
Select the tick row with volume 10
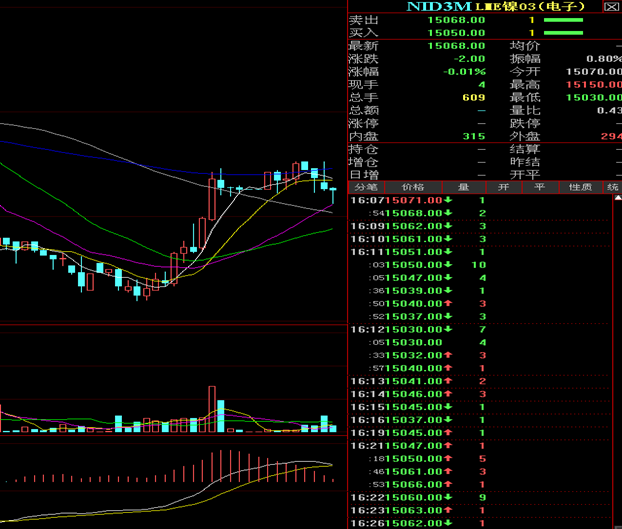pyautogui.click(x=480, y=265)
